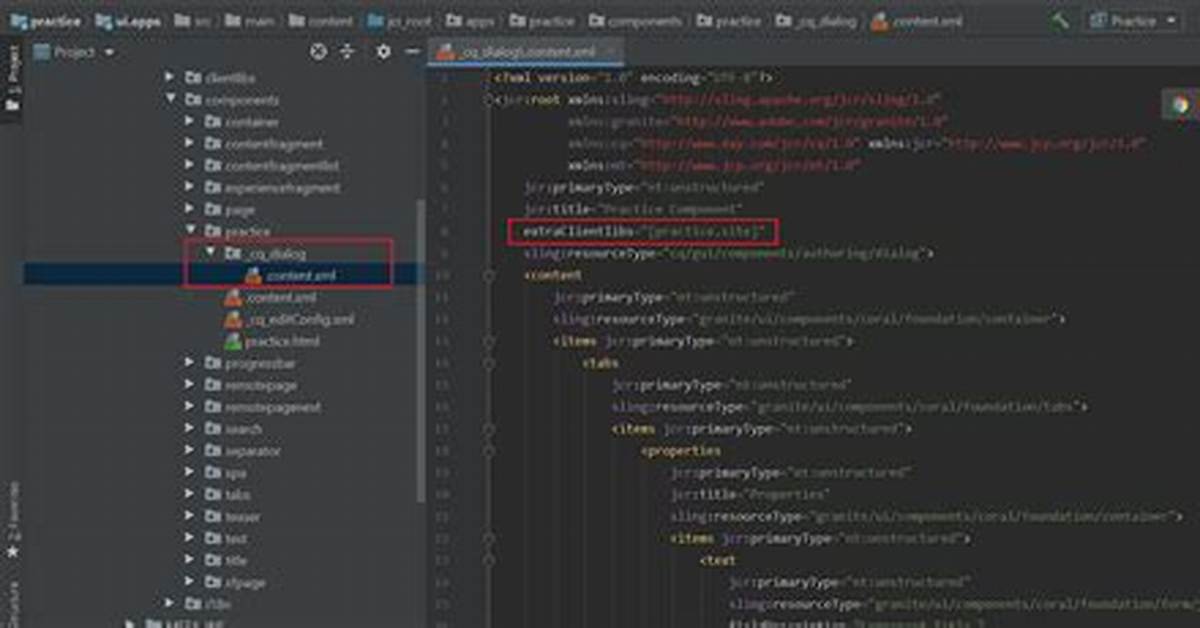Collapse the _cq_dialog folder arrow

(210, 253)
